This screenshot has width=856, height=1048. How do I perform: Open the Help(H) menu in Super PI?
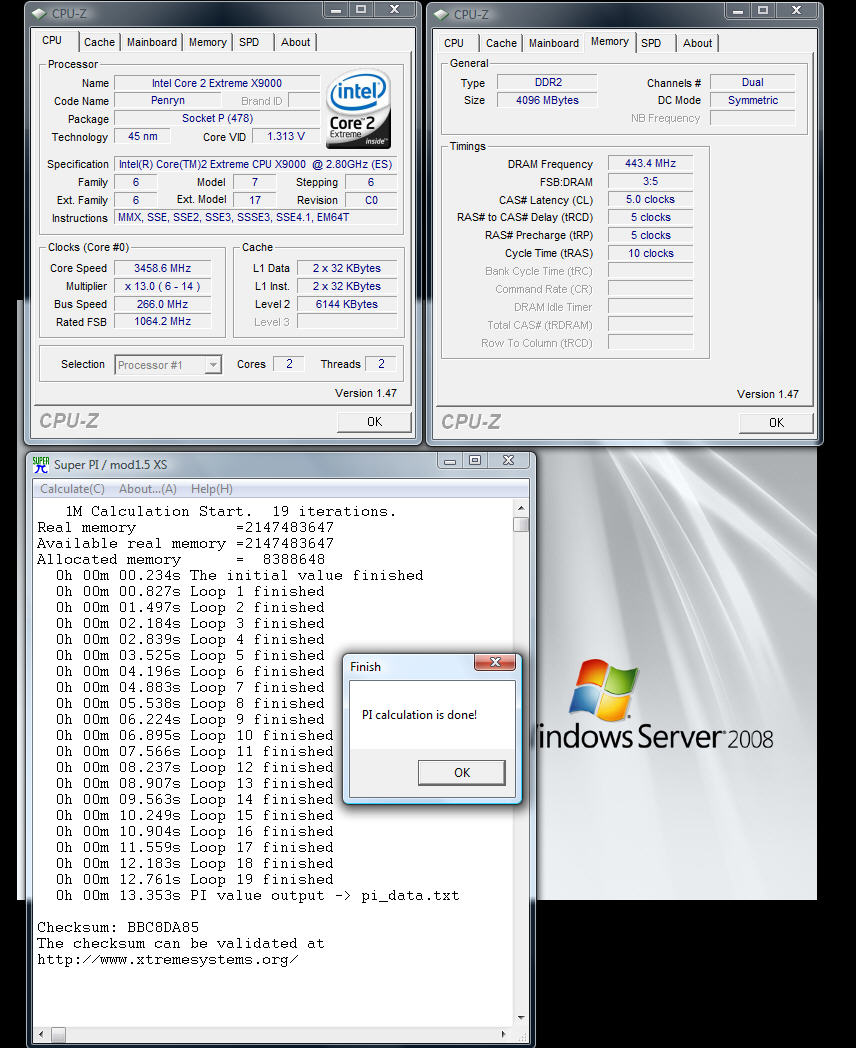212,489
